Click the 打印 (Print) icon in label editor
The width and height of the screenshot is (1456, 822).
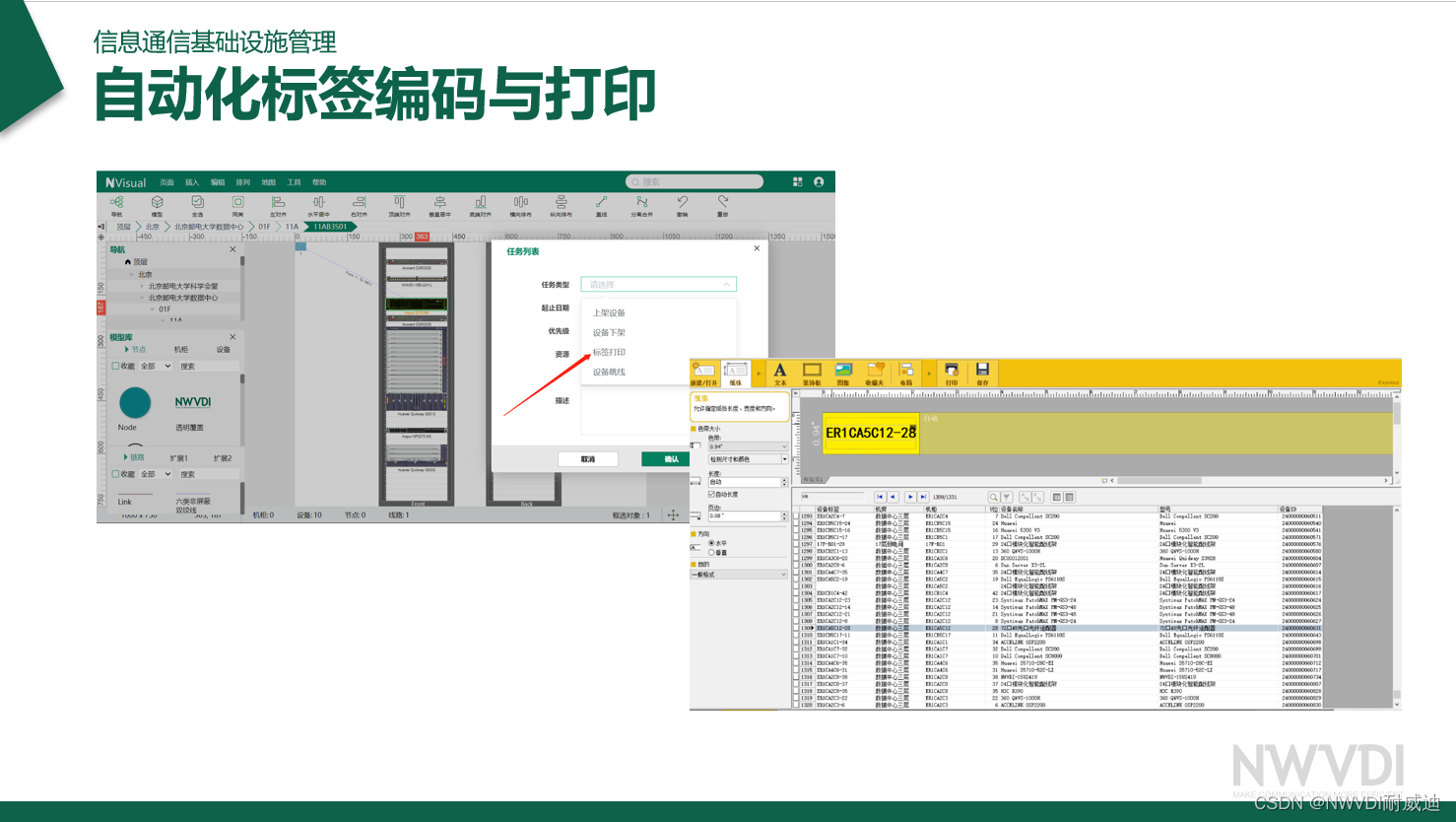pos(951,373)
